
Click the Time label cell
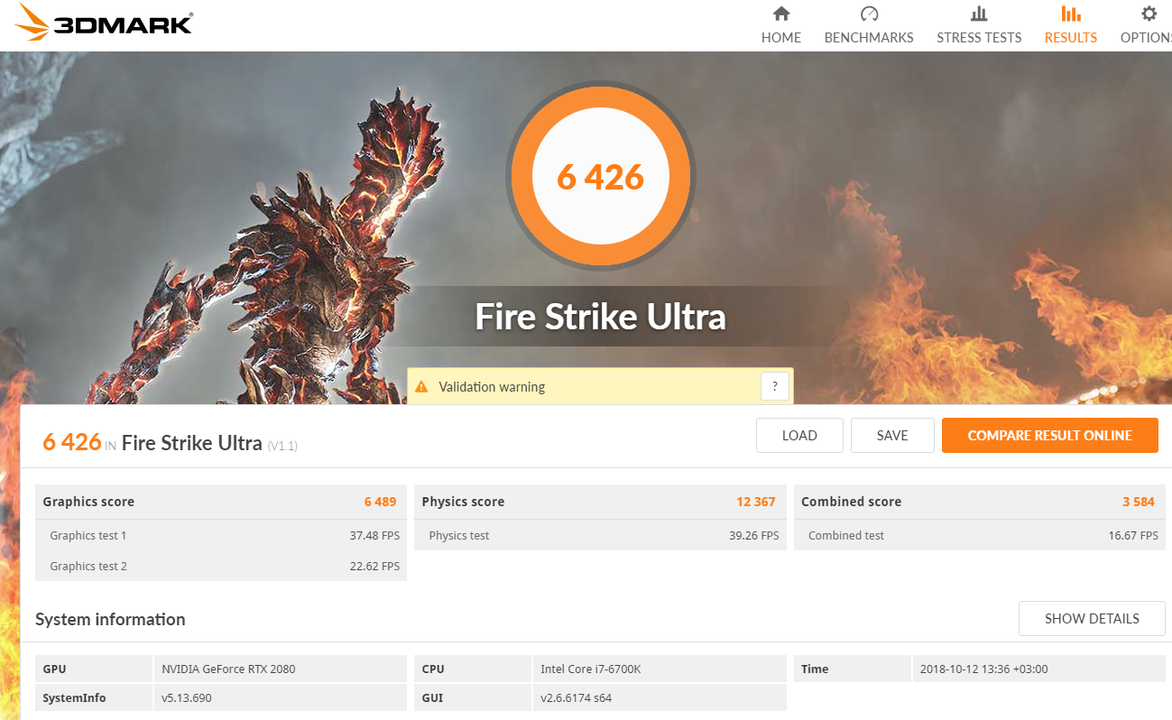coord(852,668)
